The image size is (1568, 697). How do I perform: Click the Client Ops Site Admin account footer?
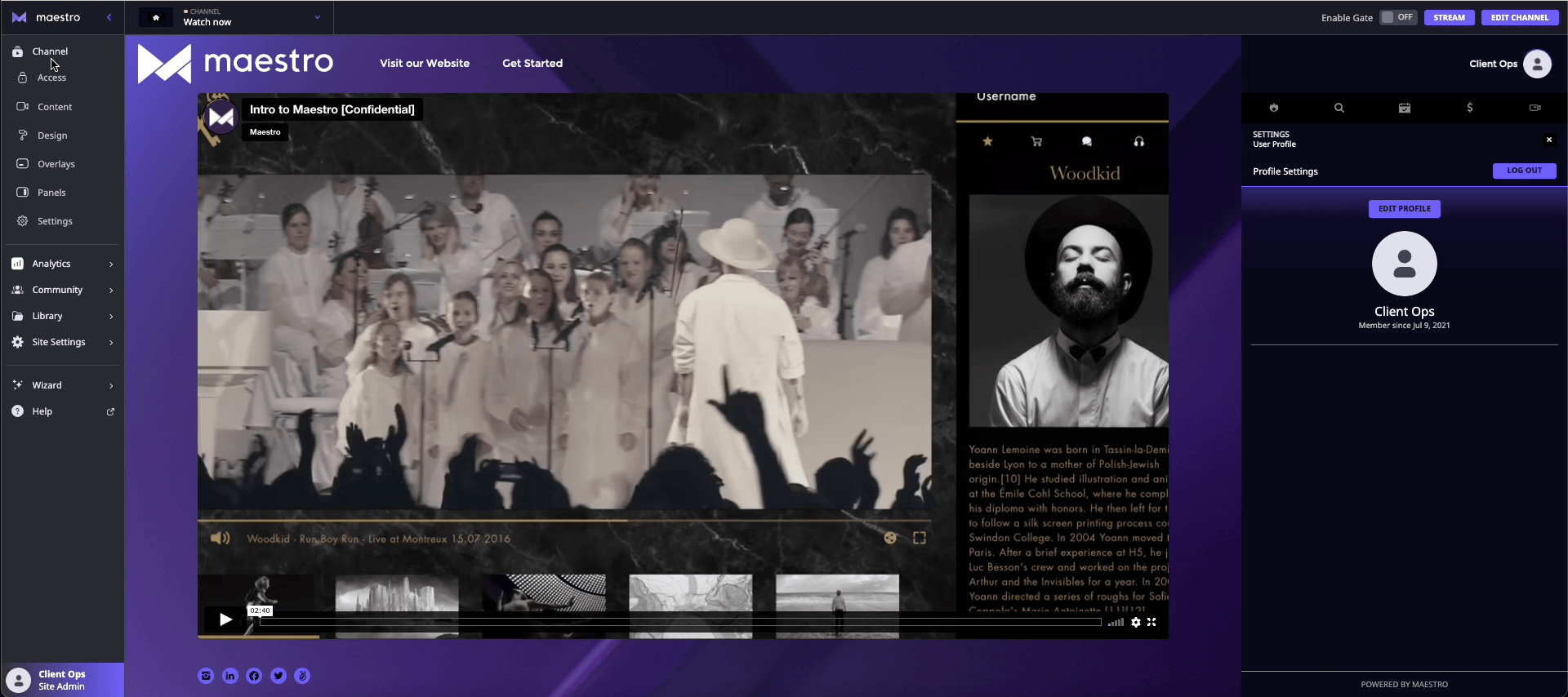click(x=62, y=680)
